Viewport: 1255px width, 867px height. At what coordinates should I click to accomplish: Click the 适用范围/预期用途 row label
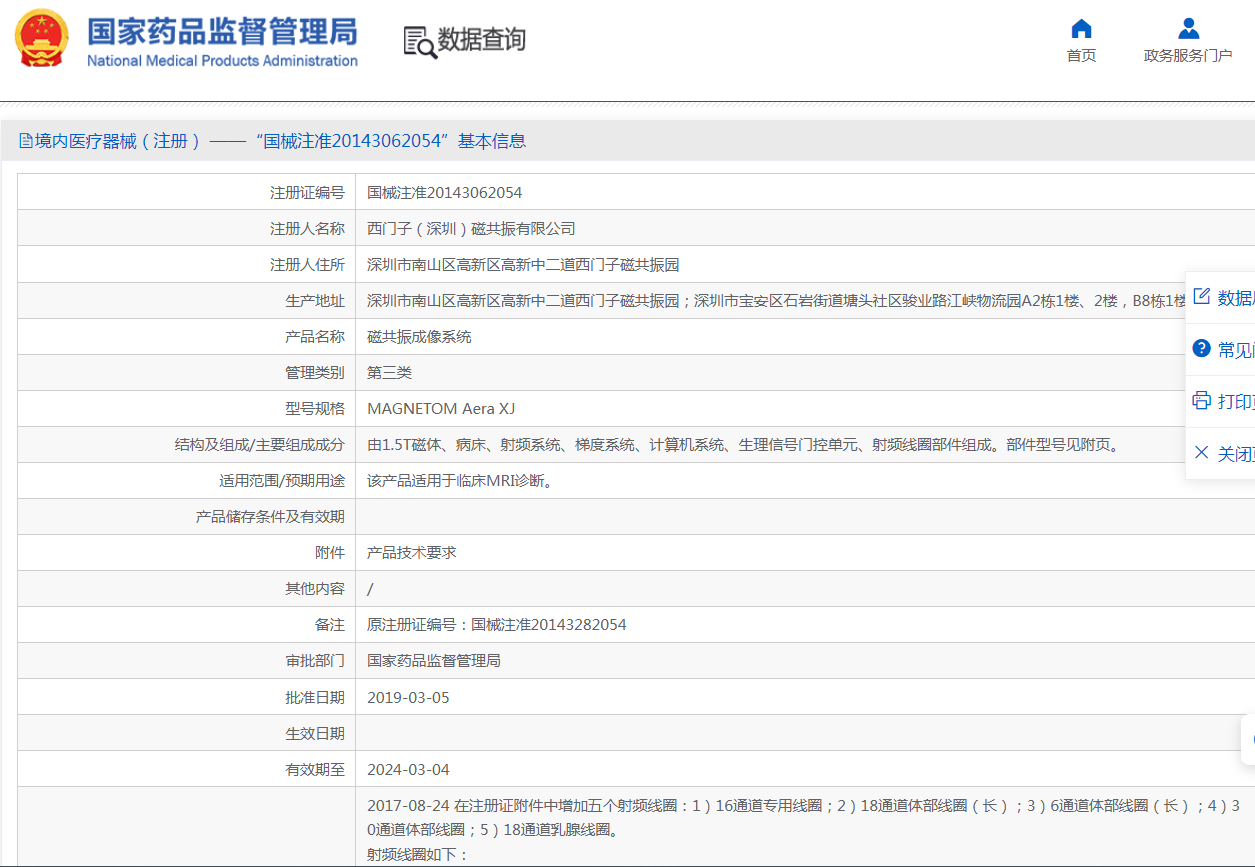click(x=282, y=481)
